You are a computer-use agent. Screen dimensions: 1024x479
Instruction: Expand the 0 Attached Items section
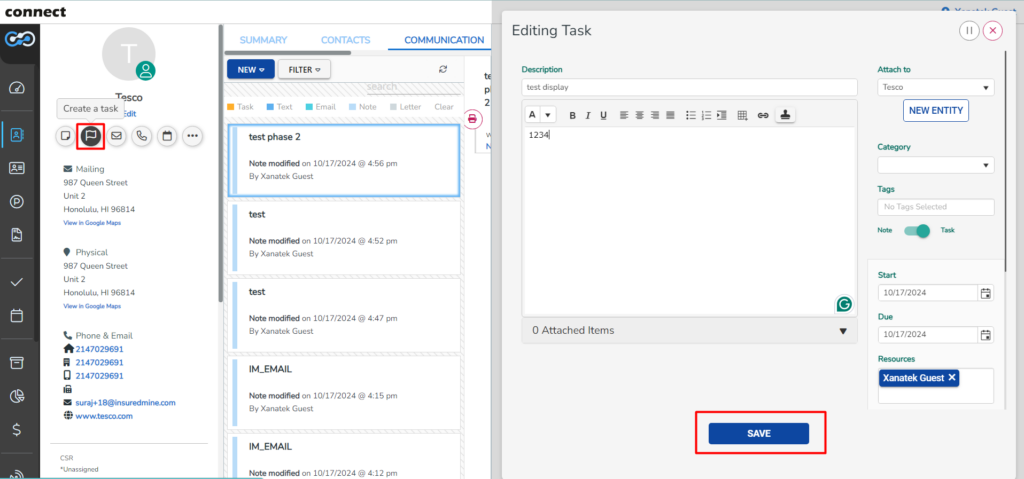pos(690,331)
